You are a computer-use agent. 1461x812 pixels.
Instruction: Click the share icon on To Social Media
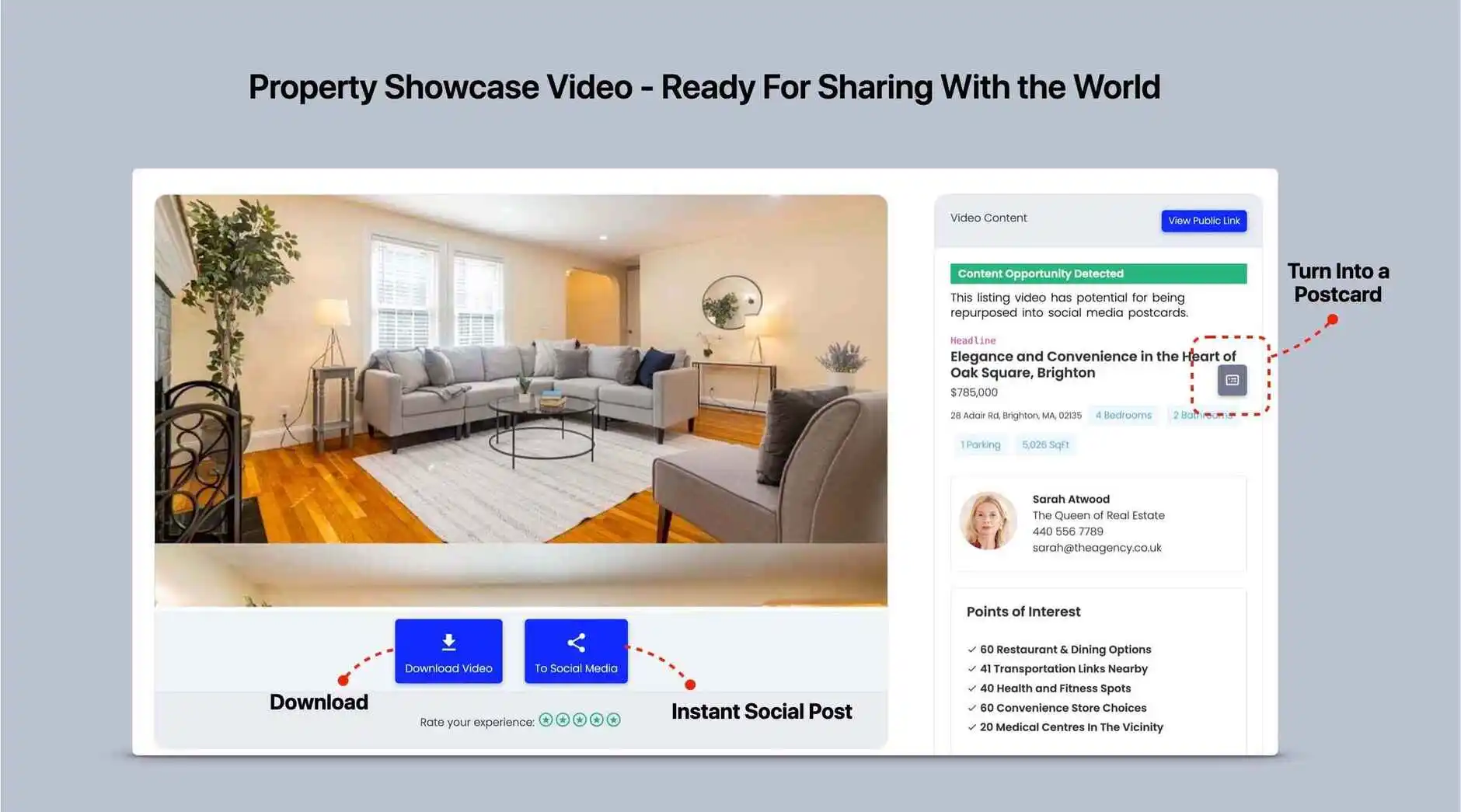[576, 642]
